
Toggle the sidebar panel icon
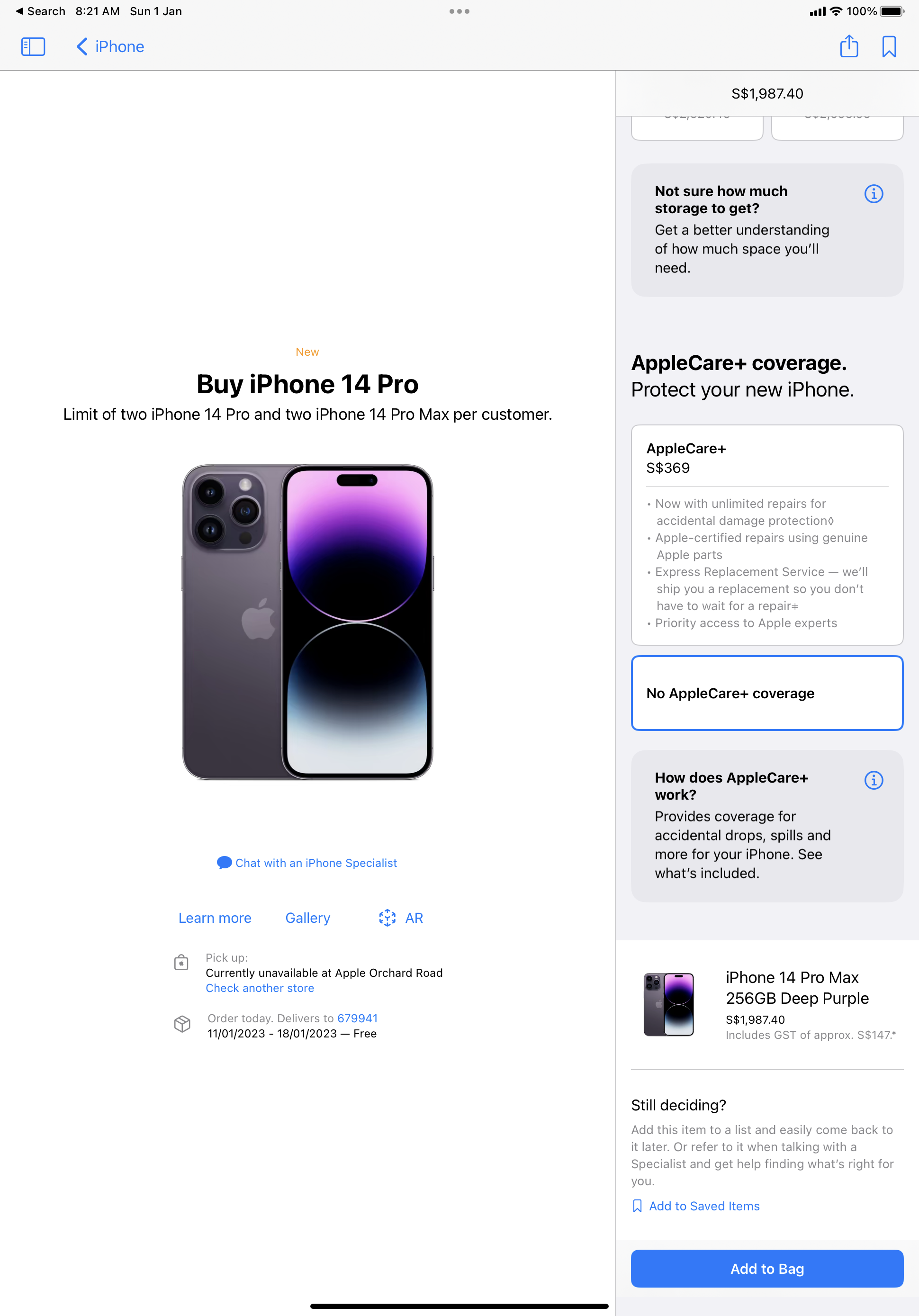pos(33,46)
